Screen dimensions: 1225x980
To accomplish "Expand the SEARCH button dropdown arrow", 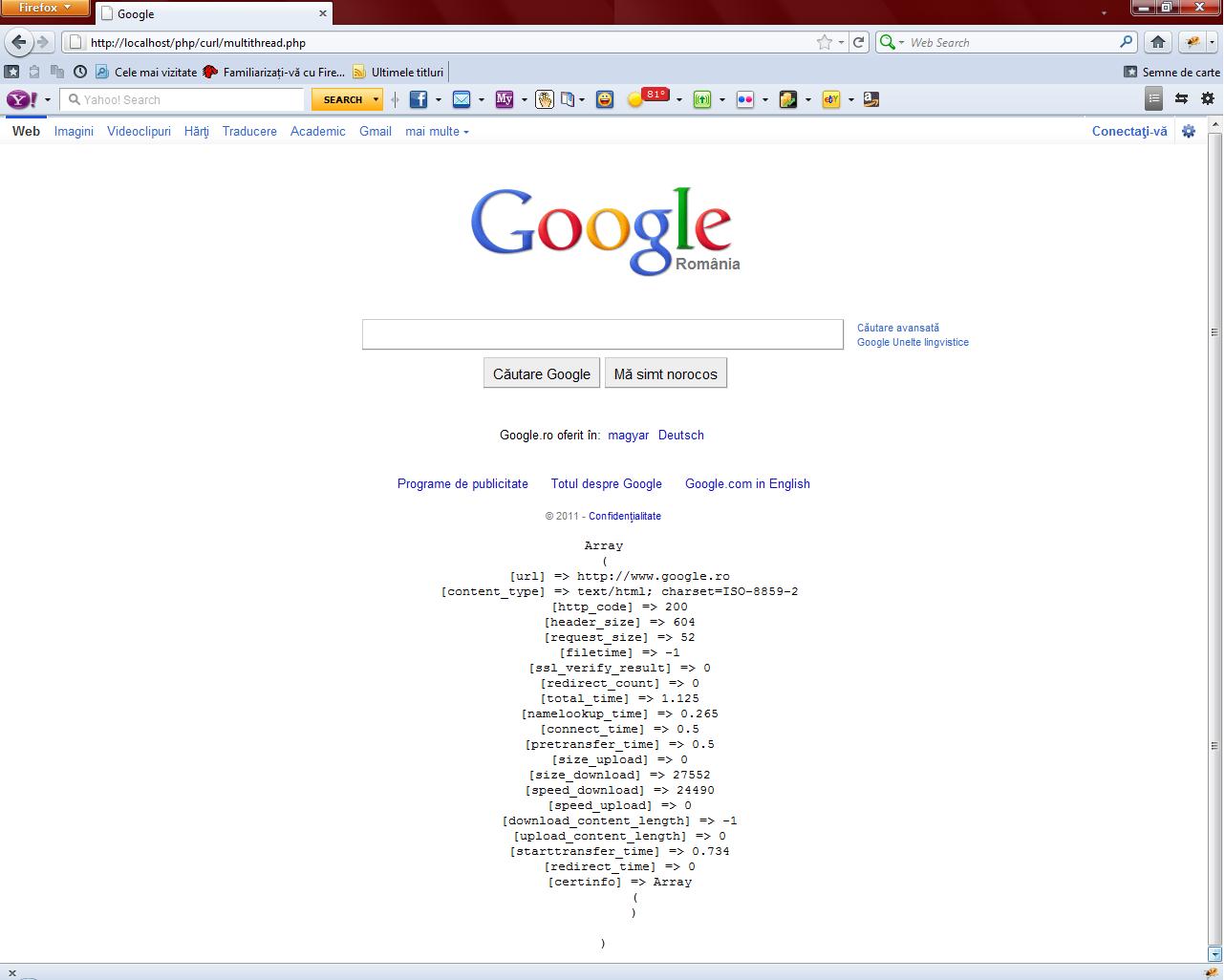I will [376, 99].
